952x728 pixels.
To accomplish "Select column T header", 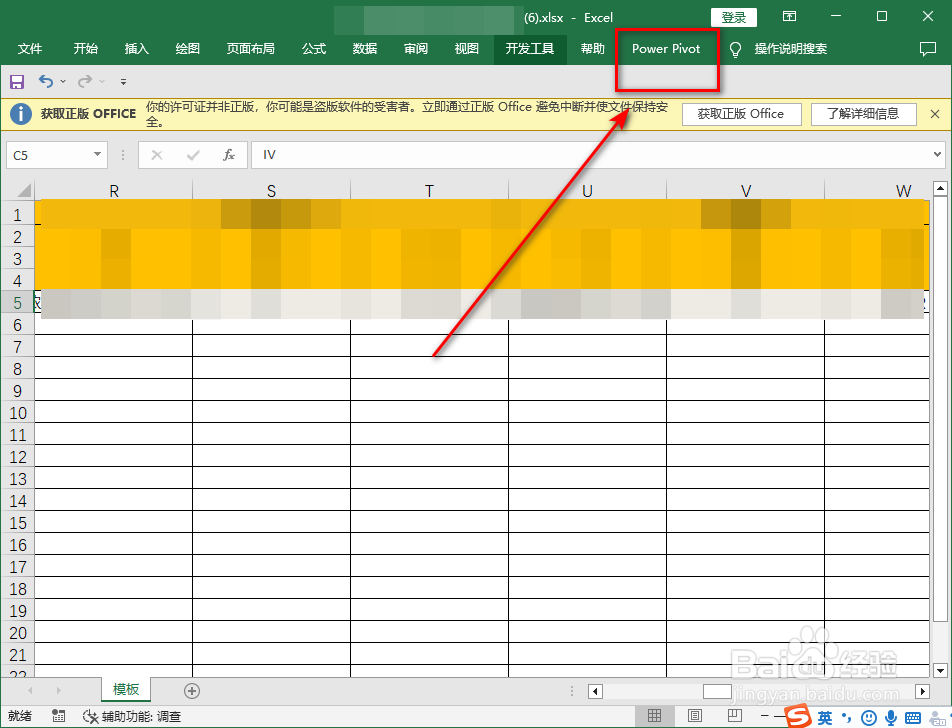I will coord(429,191).
